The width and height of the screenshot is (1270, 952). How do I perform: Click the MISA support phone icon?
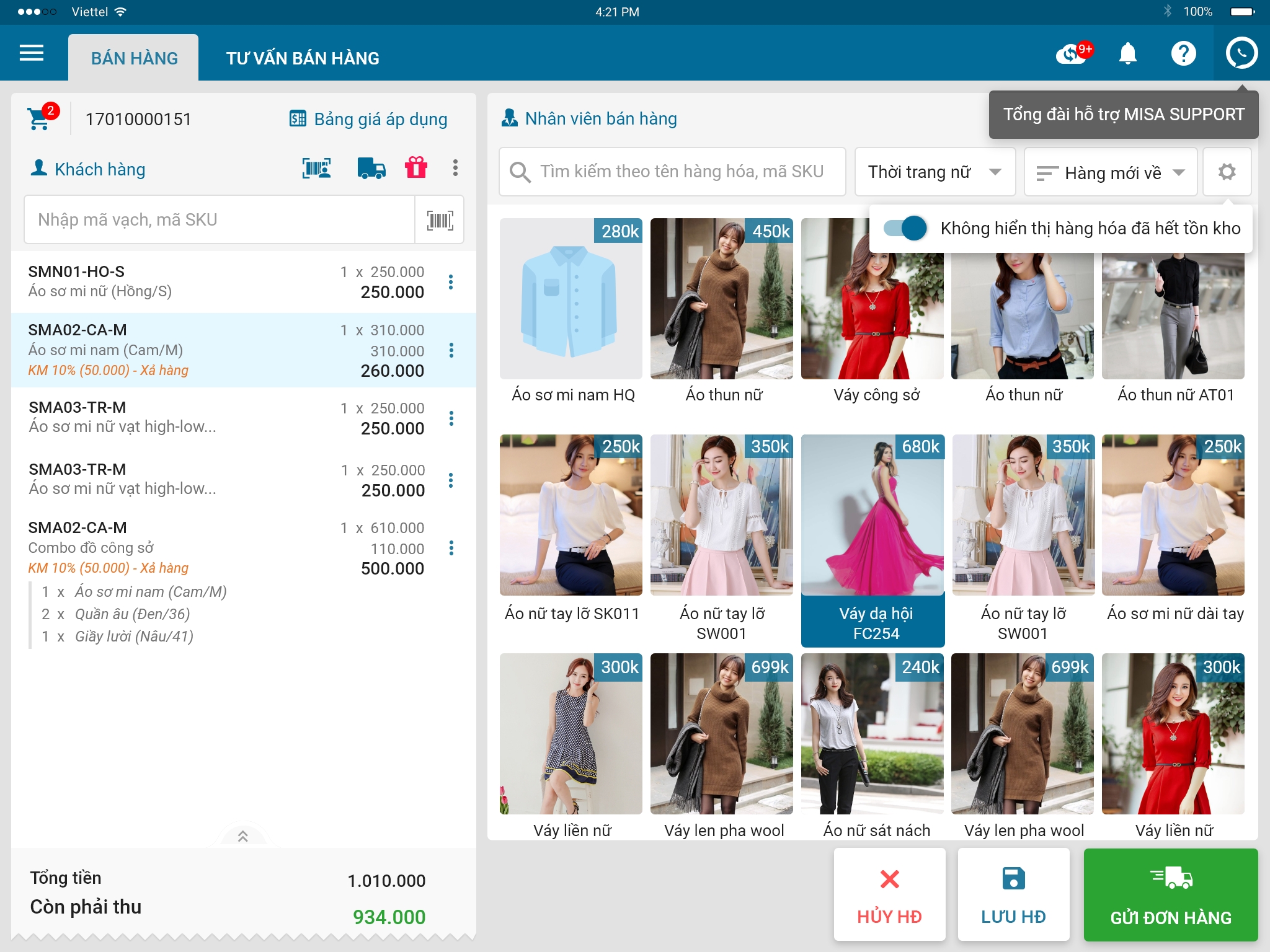click(x=1241, y=54)
